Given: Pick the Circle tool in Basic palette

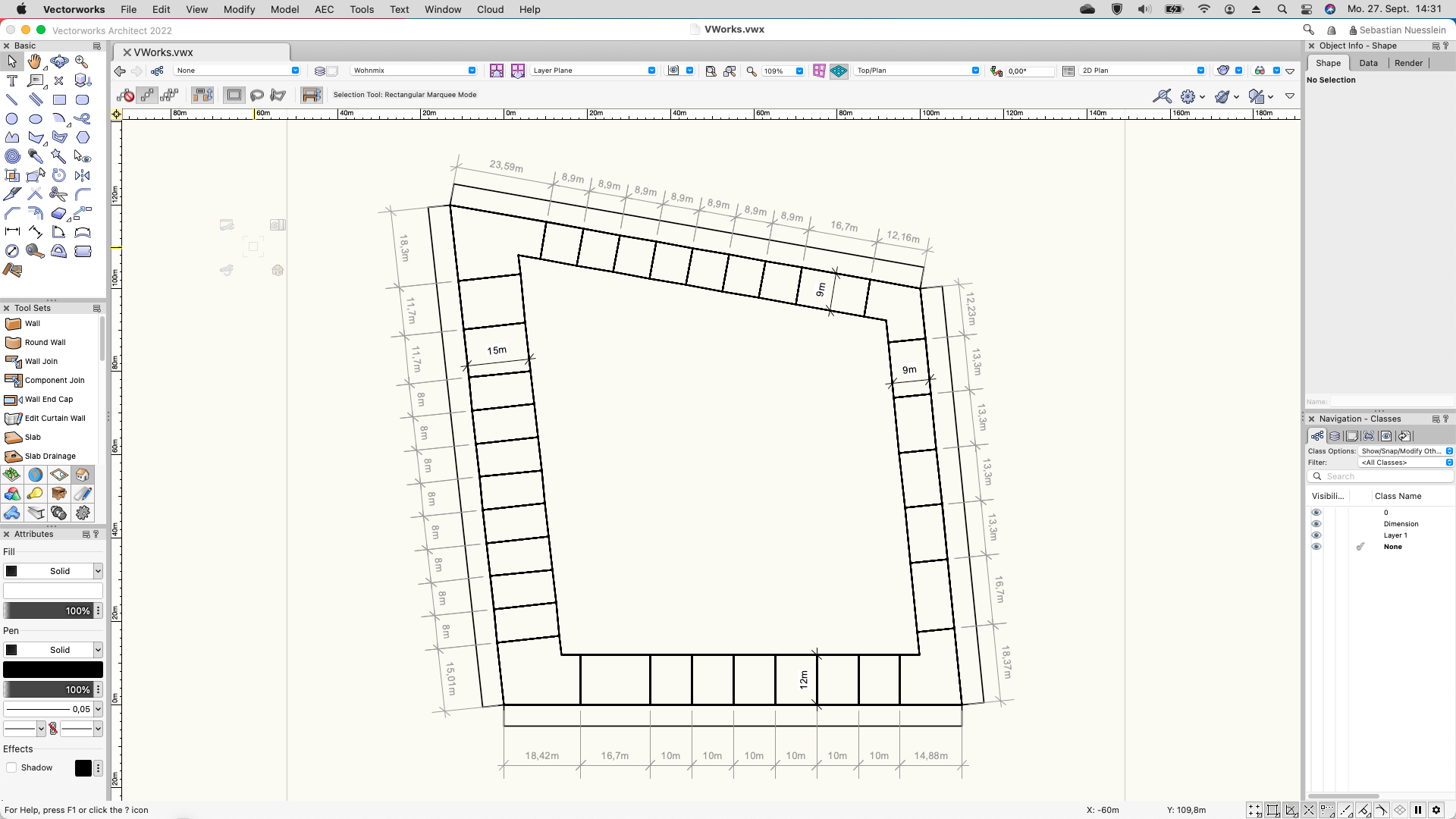Looking at the screenshot, I should pos(12,118).
